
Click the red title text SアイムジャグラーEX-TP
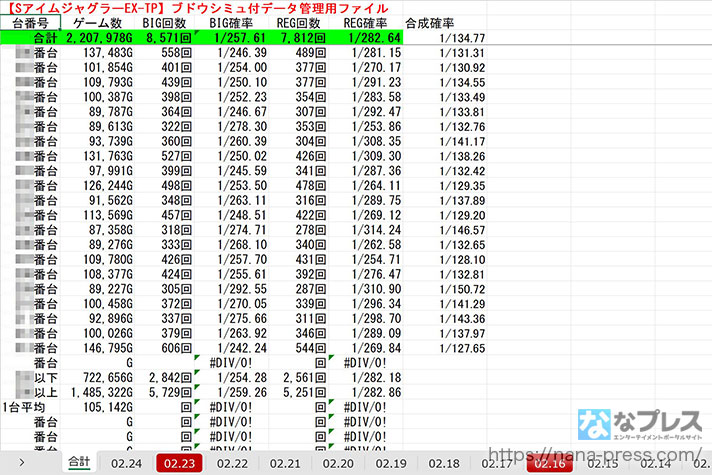click(x=85, y=8)
